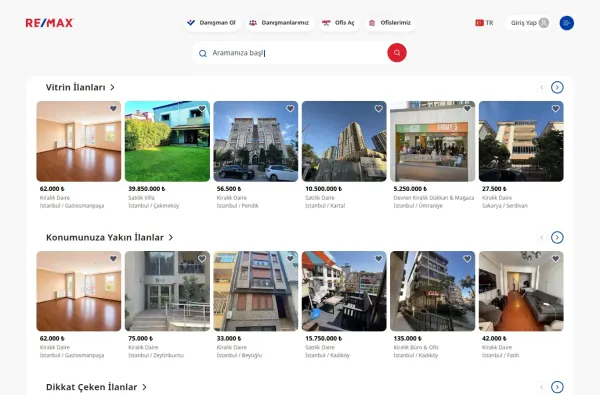This screenshot has height=395, width=600.
Task: Click the red search button
Action: pyautogui.click(x=397, y=53)
